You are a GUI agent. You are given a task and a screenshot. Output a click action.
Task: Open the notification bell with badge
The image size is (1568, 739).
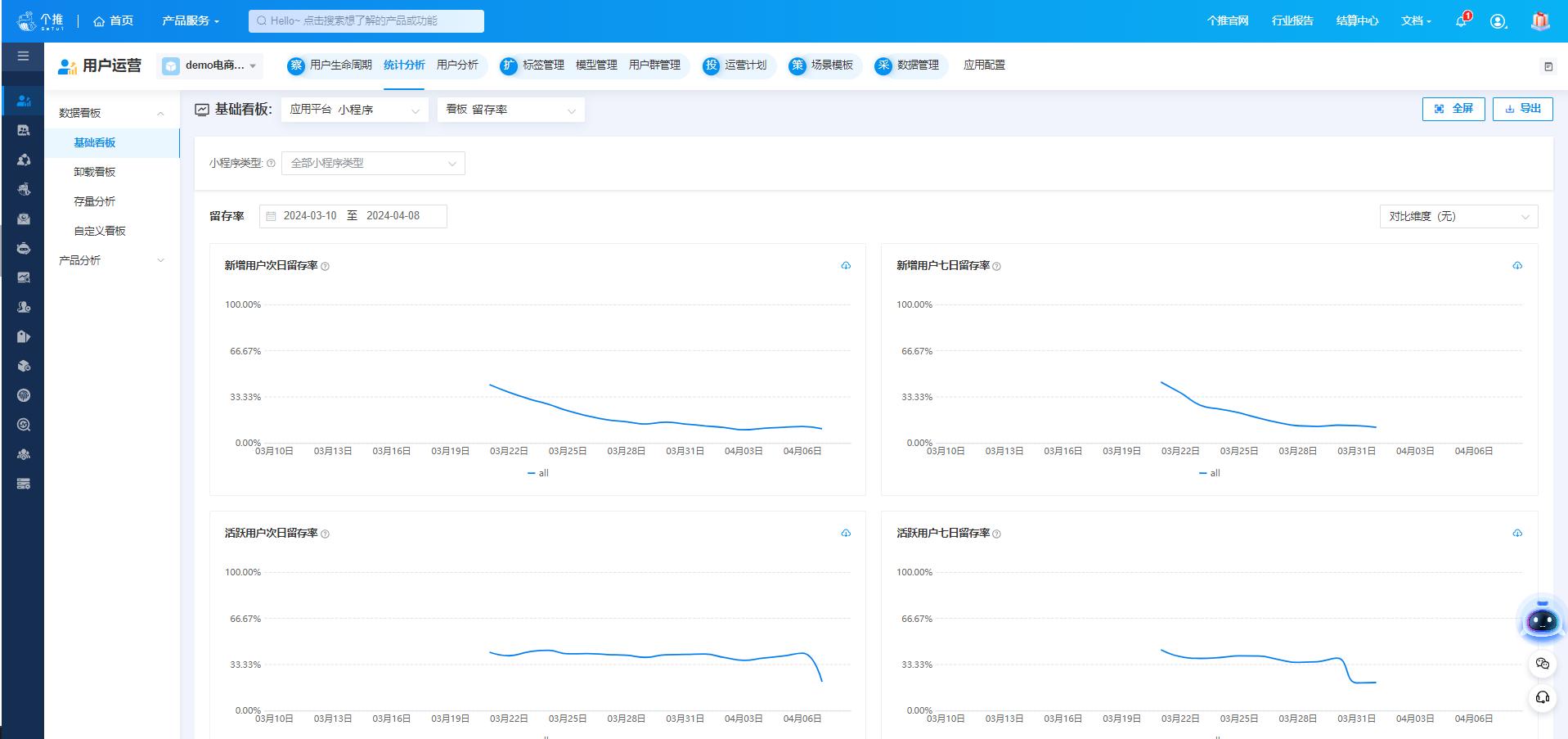(1462, 20)
